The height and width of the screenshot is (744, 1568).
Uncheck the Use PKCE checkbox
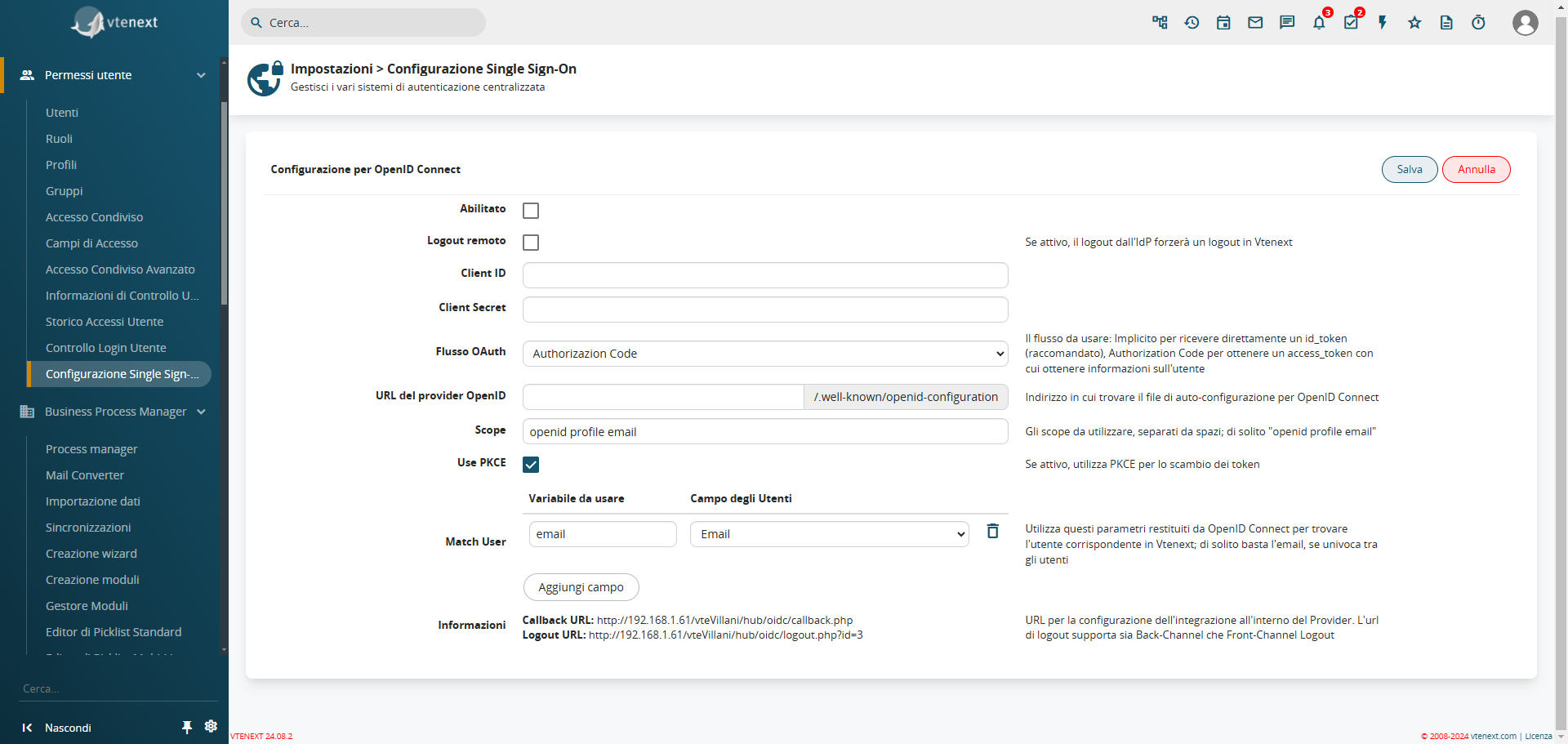pos(531,465)
